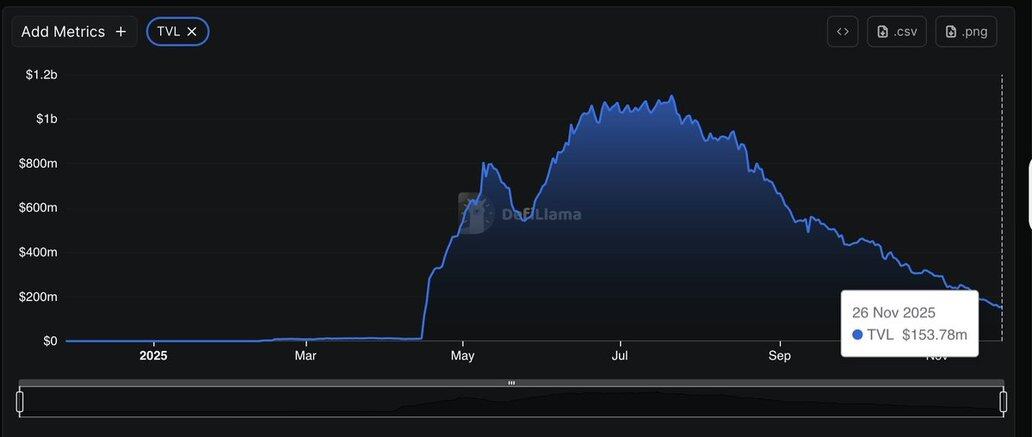The image size is (1032, 437).
Task: Open the Add Metrics dropdown
Action: 73,32
